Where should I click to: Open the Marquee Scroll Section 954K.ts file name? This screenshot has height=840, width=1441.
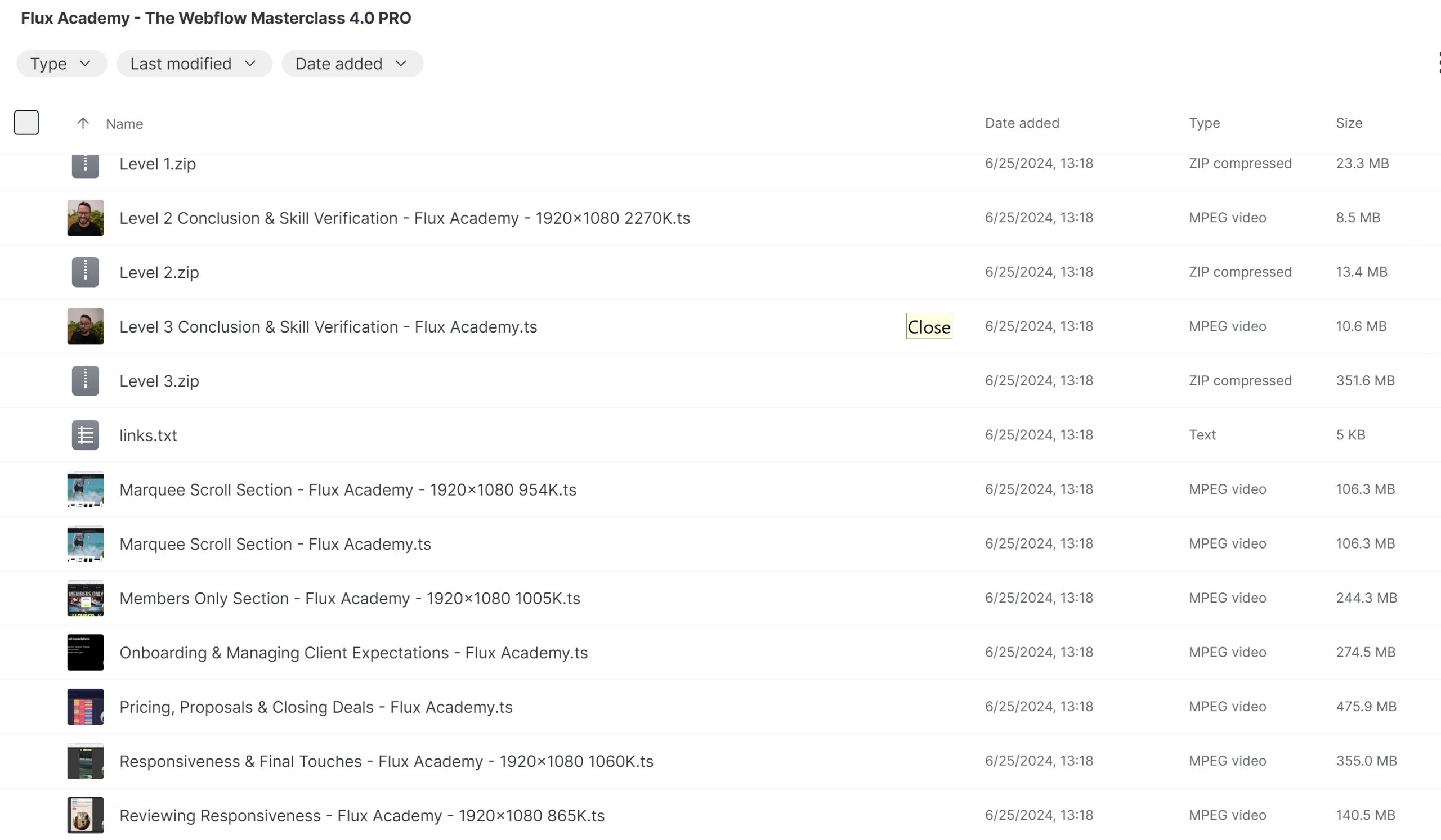348,489
